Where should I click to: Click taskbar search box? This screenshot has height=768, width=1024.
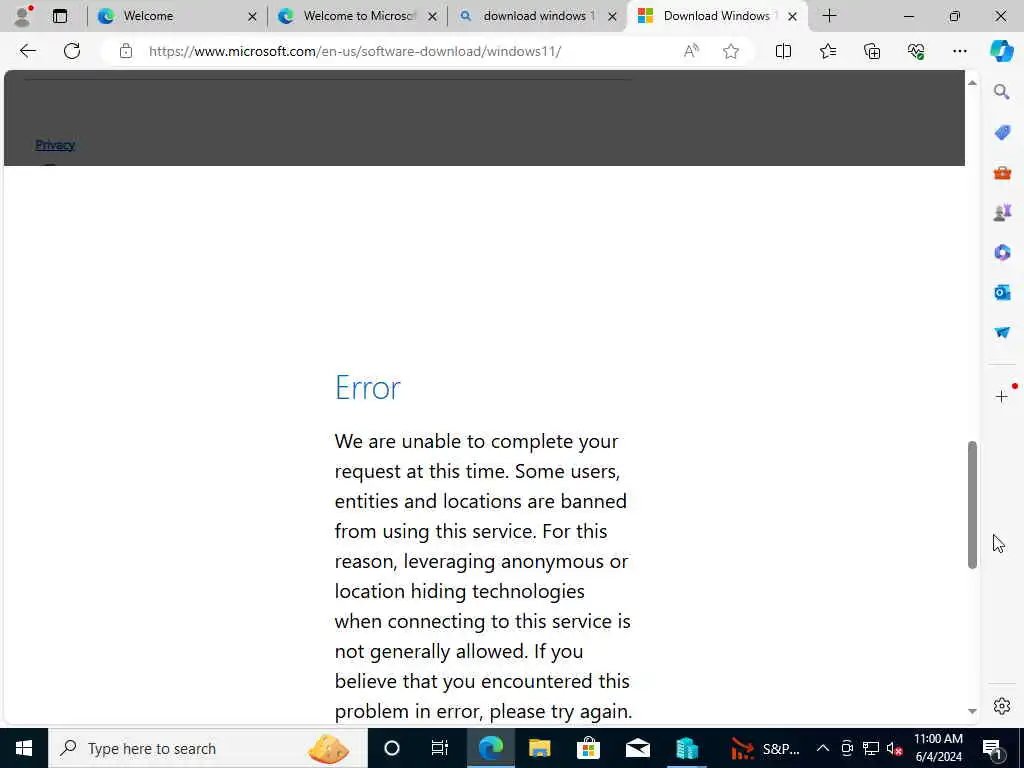point(208,748)
